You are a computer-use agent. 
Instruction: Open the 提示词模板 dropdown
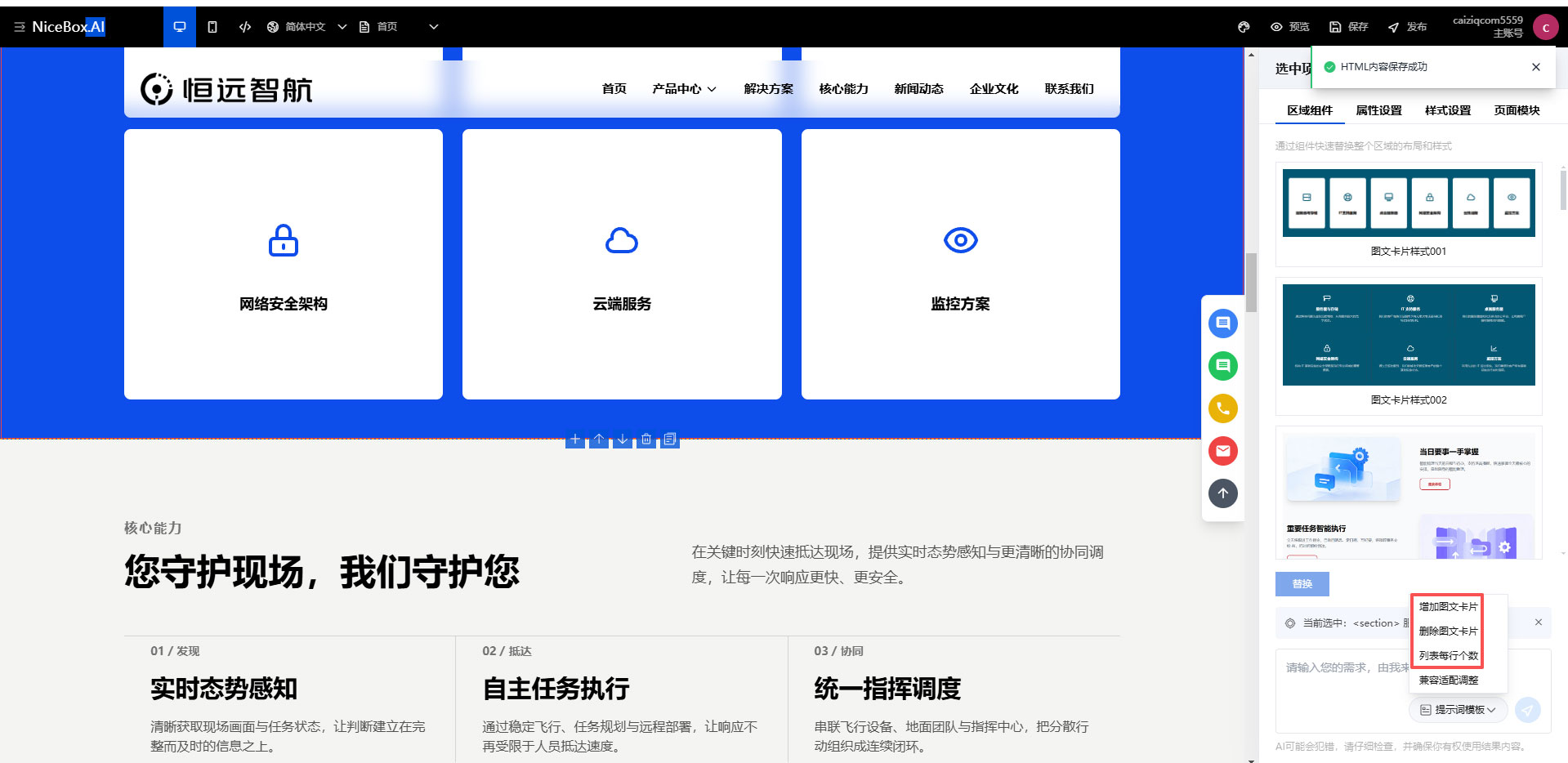(1459, 710)
